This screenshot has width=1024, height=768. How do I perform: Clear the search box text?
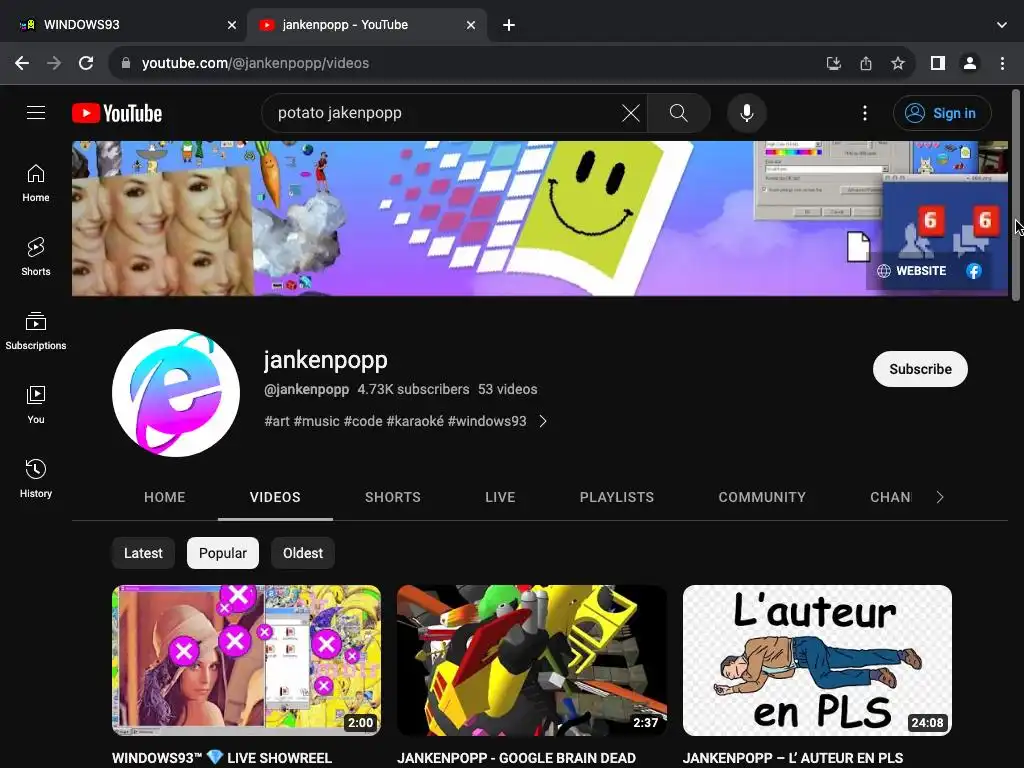630,113
